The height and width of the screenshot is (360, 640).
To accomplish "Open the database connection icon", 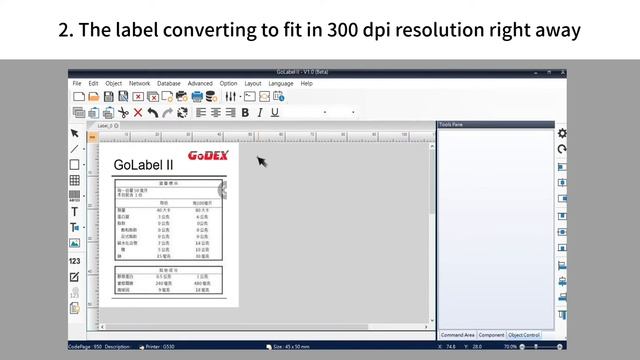I will point(211,97).
